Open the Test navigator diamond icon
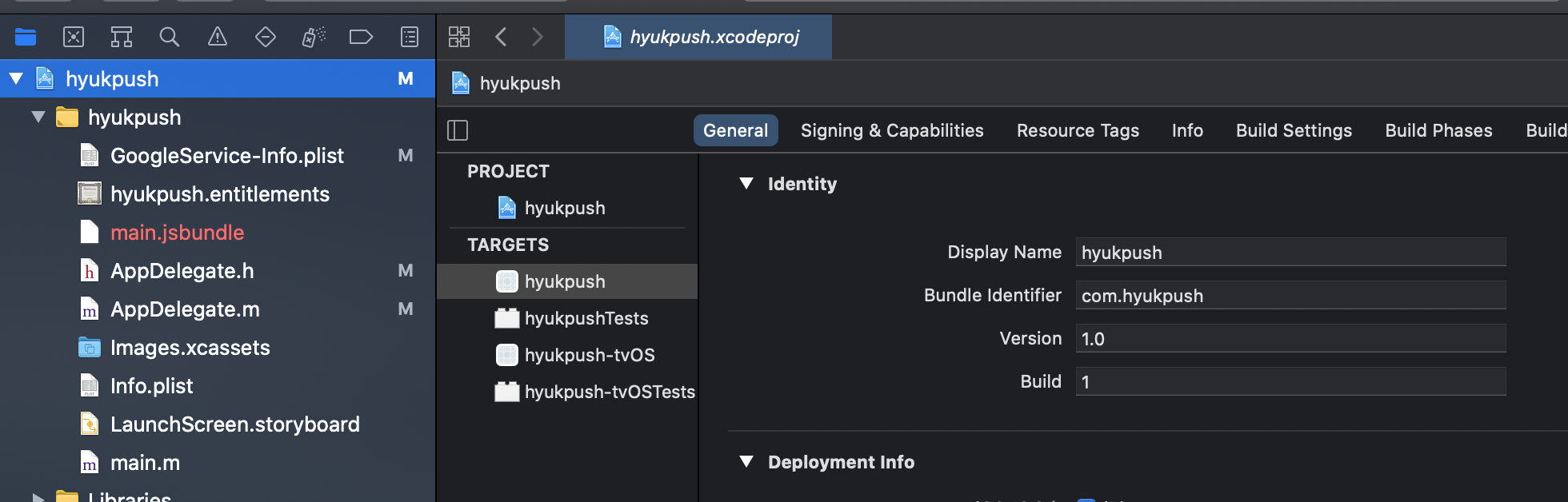The image size is (1568, 502). pos(266,37)
